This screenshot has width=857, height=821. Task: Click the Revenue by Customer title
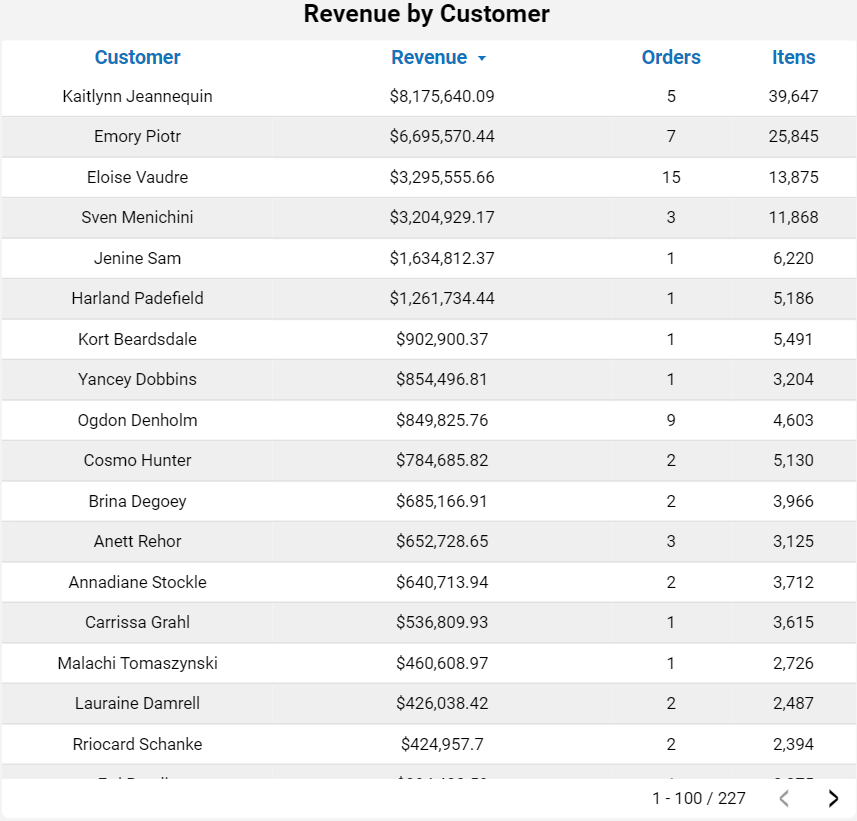tap(426, 15)
